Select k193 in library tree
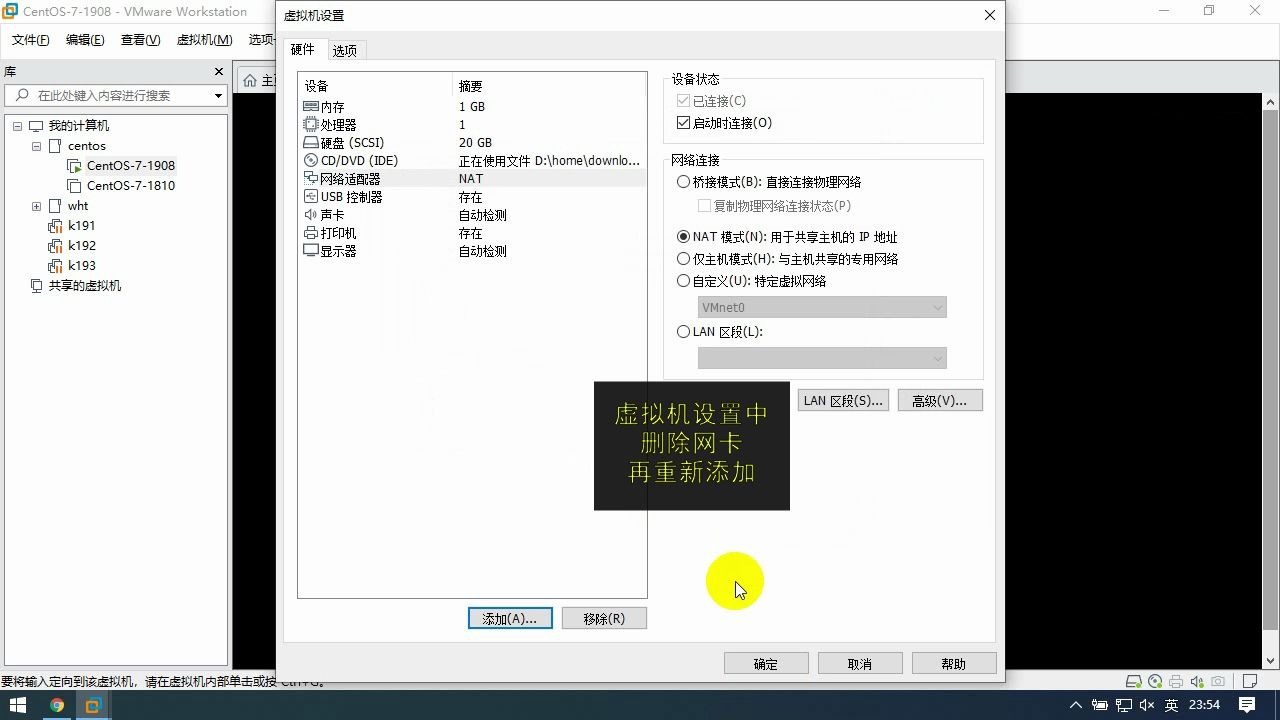1280x720 pixels. tap(82, 266)
